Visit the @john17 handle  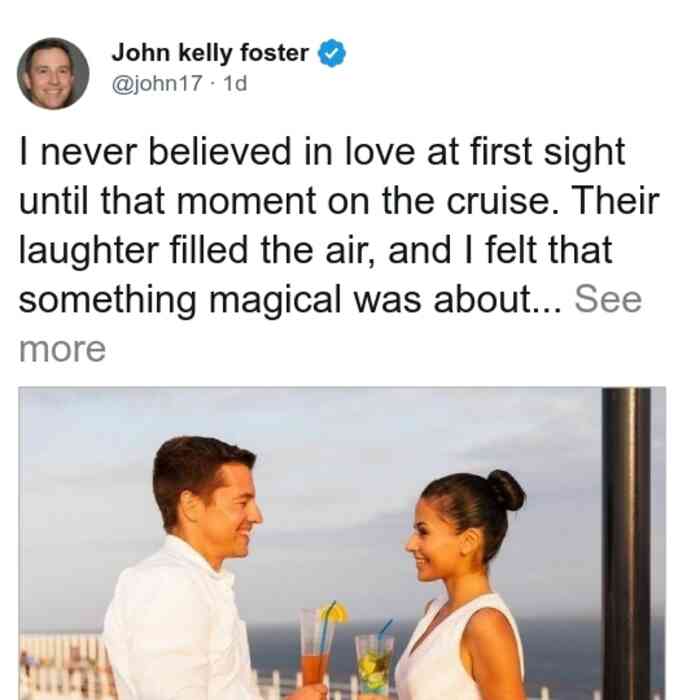click(157, 83)
